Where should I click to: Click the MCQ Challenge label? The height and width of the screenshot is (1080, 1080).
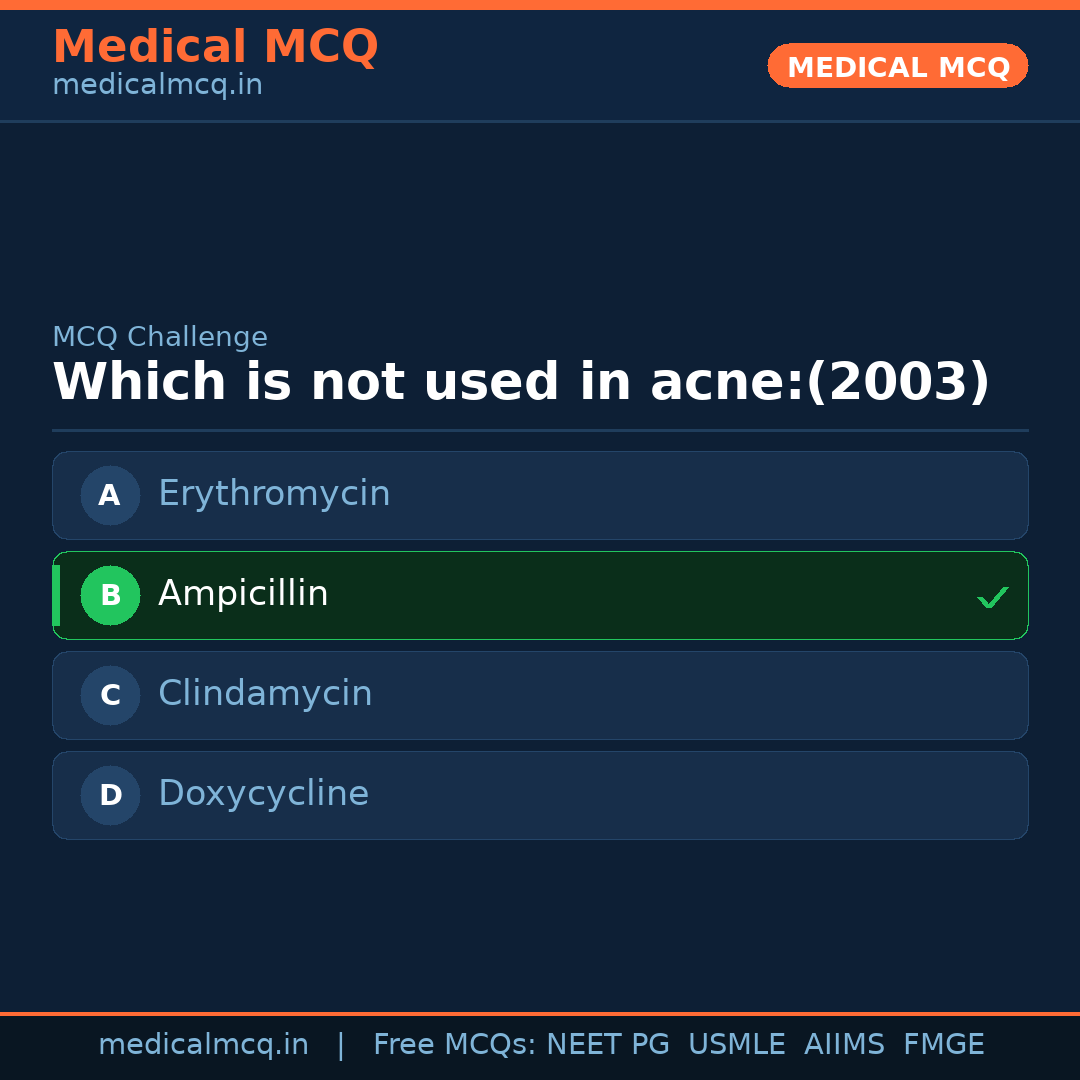click(x=160, y=337)
